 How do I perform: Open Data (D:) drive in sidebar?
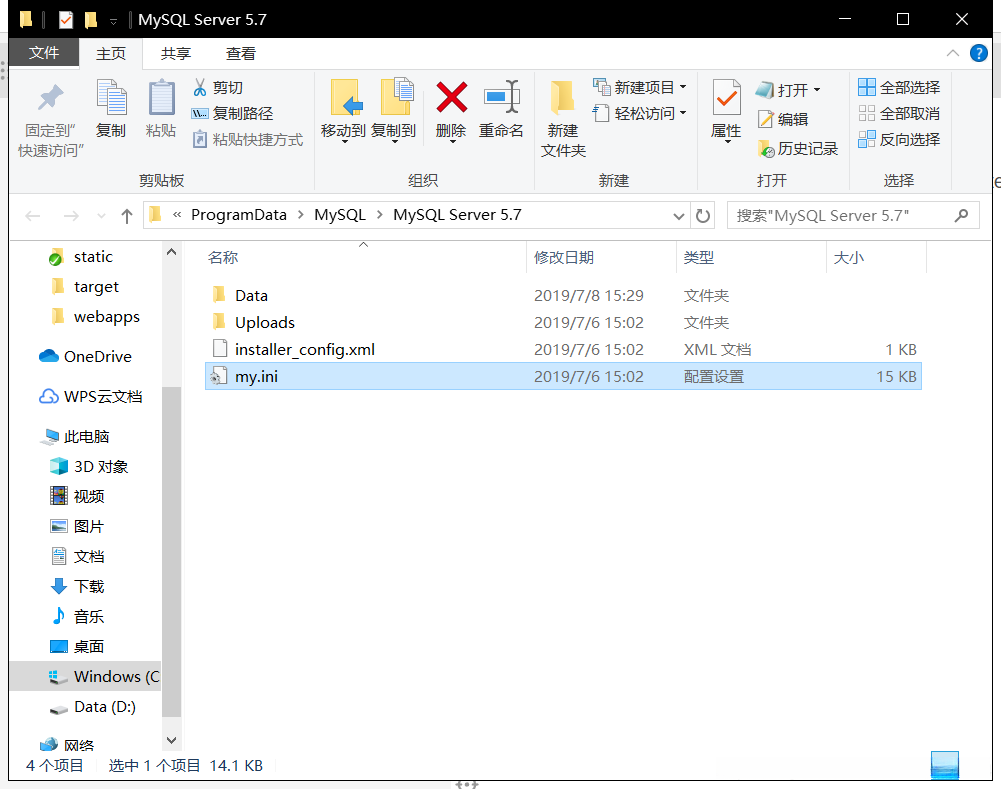coord(93,707)
